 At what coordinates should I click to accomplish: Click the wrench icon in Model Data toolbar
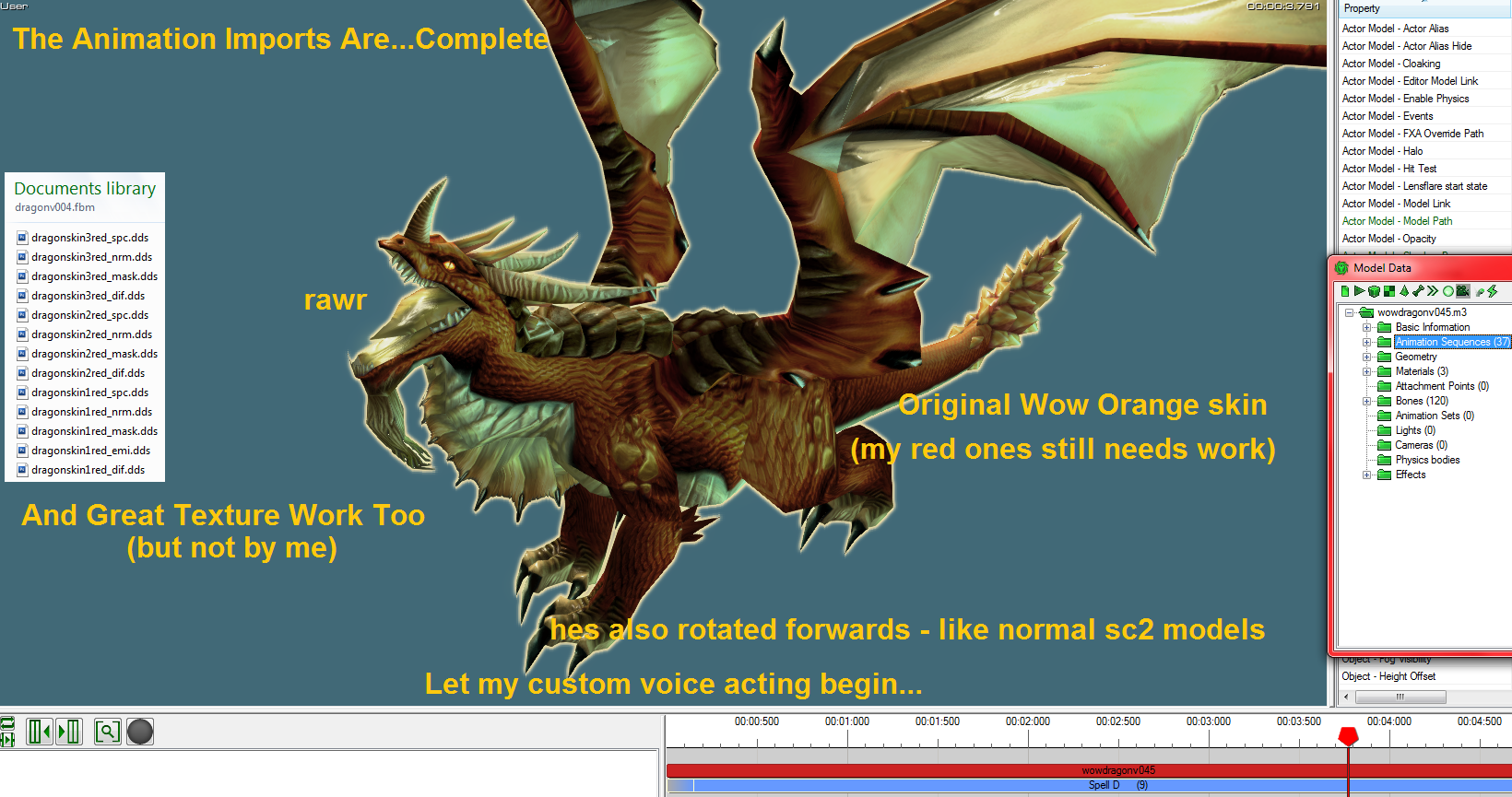pyautogui.click(x=1480, y=291)
